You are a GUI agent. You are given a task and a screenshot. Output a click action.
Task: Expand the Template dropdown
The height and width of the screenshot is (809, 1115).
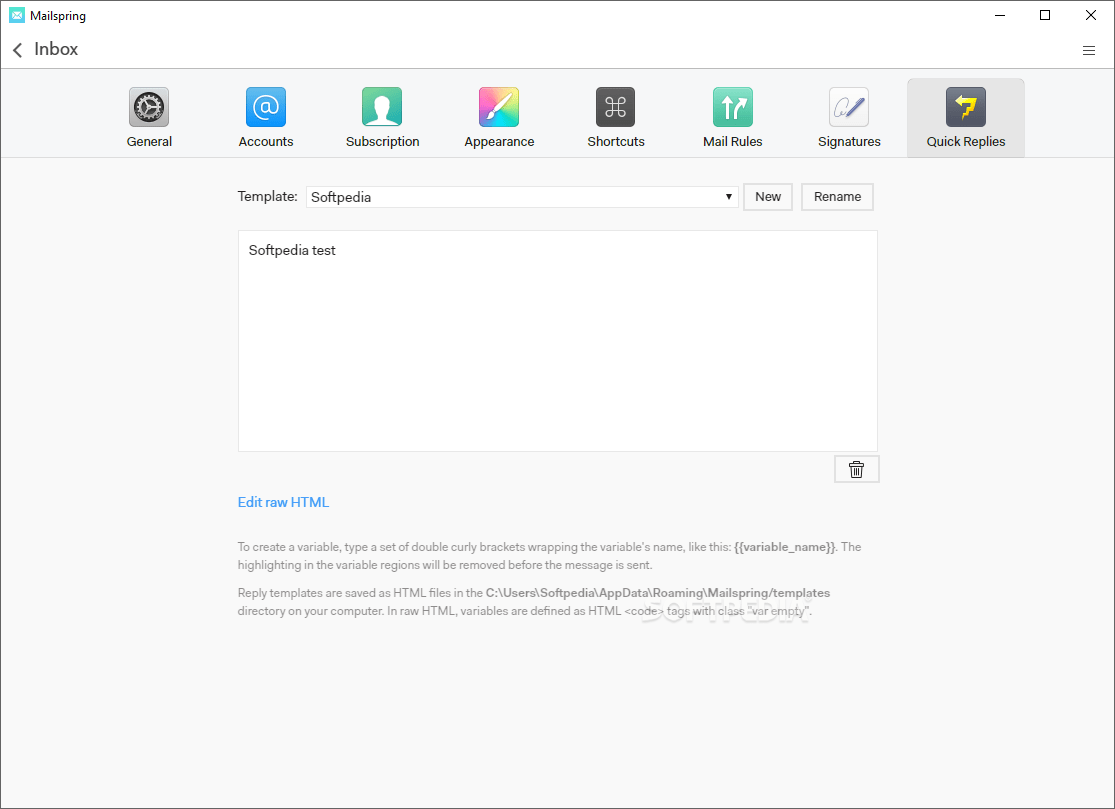pyautogui.click(x=522, y=197)
